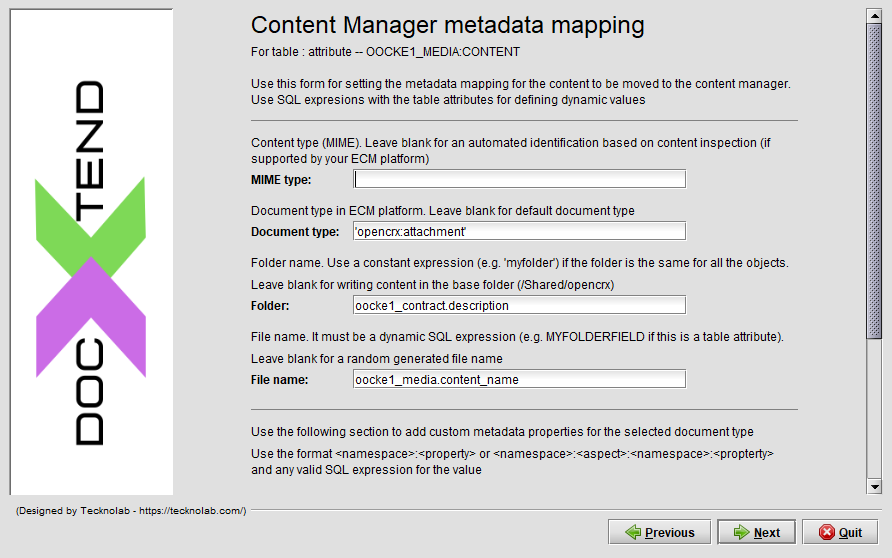Click the File name field with oocke1_media.content_name
892x558 pixels.
[x=519, y=379]
